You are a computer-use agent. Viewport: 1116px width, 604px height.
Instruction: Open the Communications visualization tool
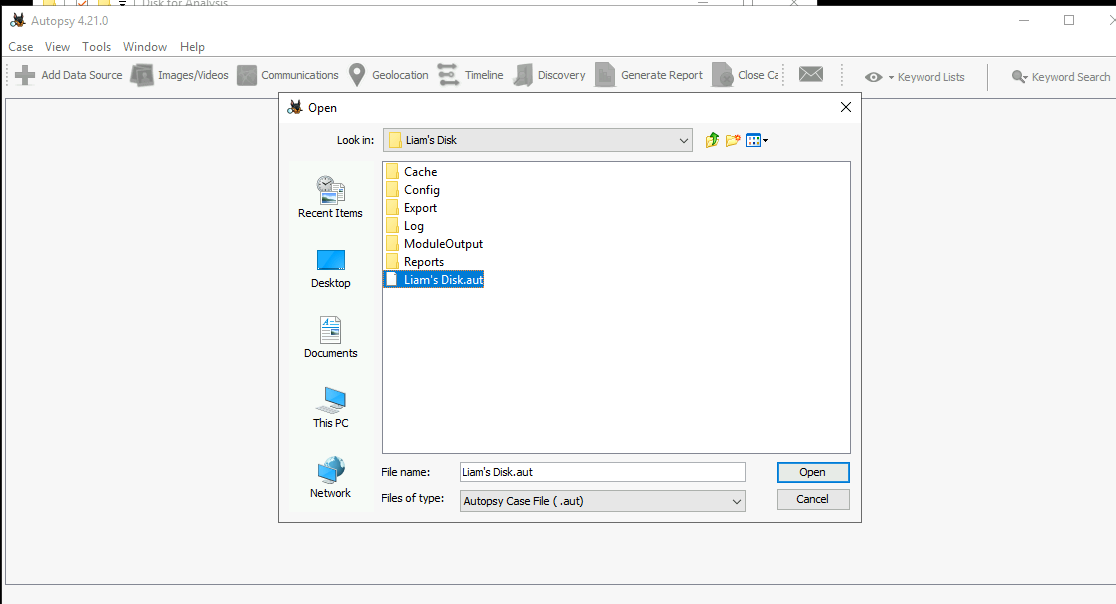pyautogui.click(x=288, y=75)
